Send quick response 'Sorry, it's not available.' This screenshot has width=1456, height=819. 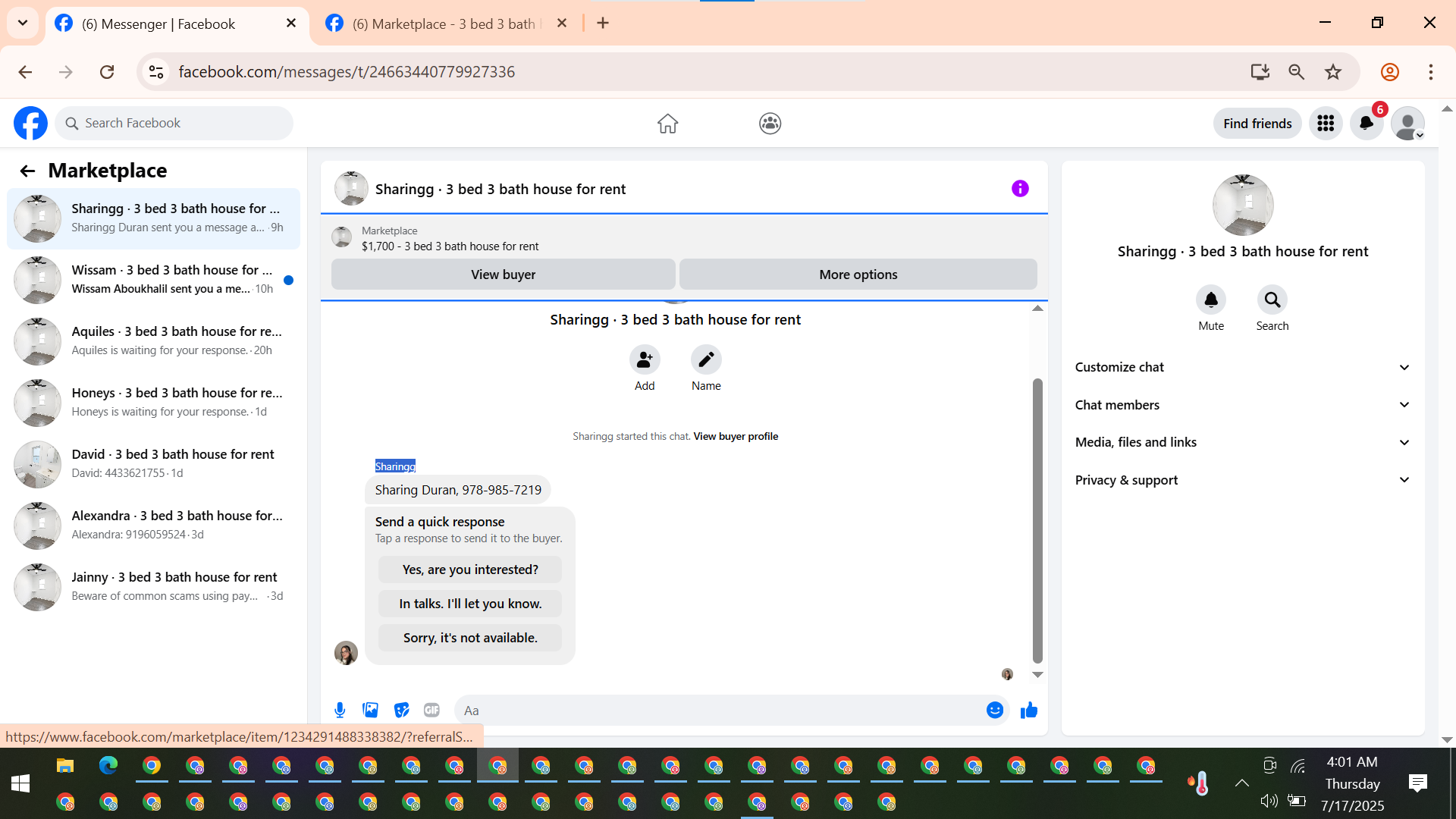pyautogui.click(x=470, y=638)
